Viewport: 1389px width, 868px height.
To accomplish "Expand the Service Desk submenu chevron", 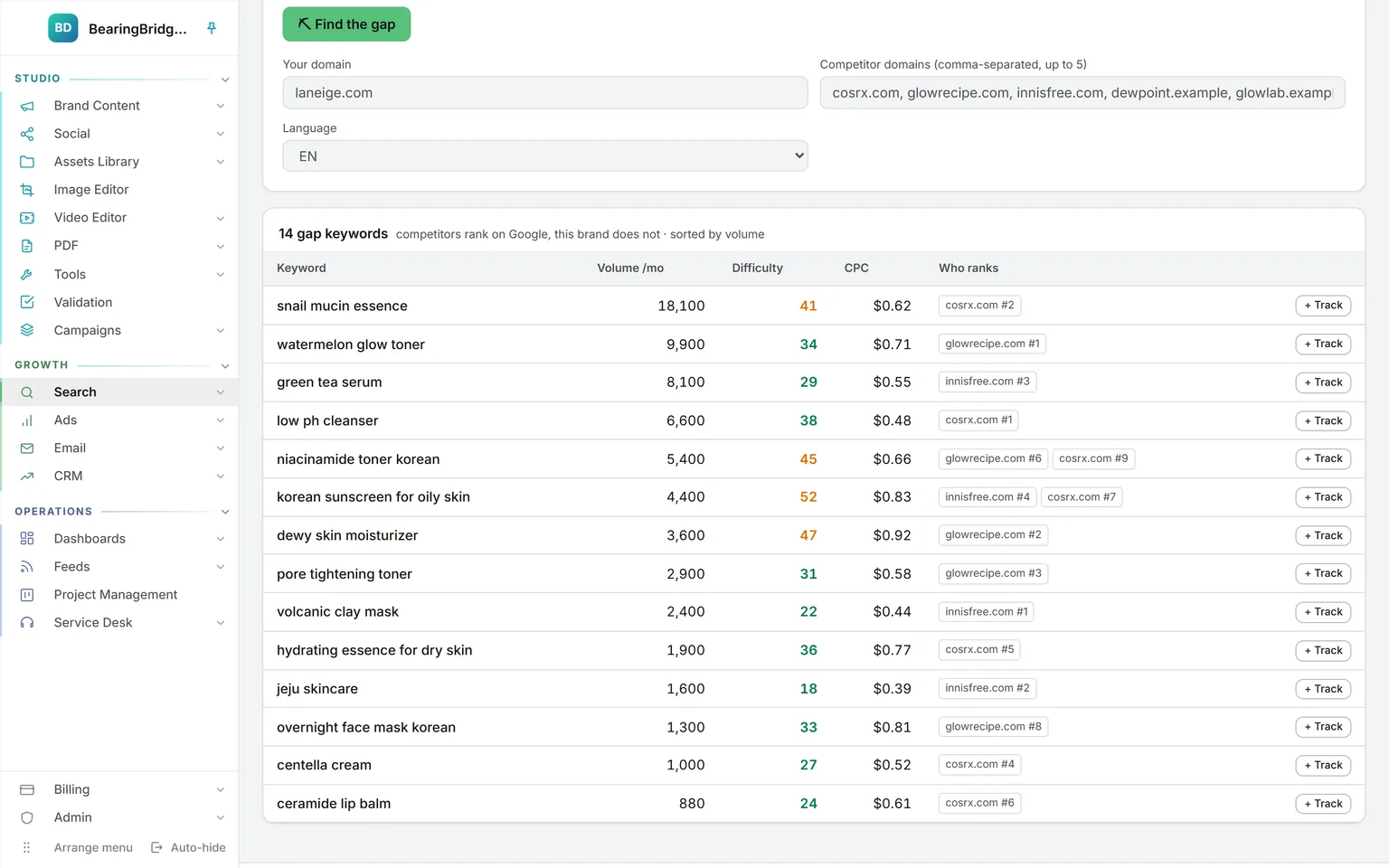I will 221,623.
